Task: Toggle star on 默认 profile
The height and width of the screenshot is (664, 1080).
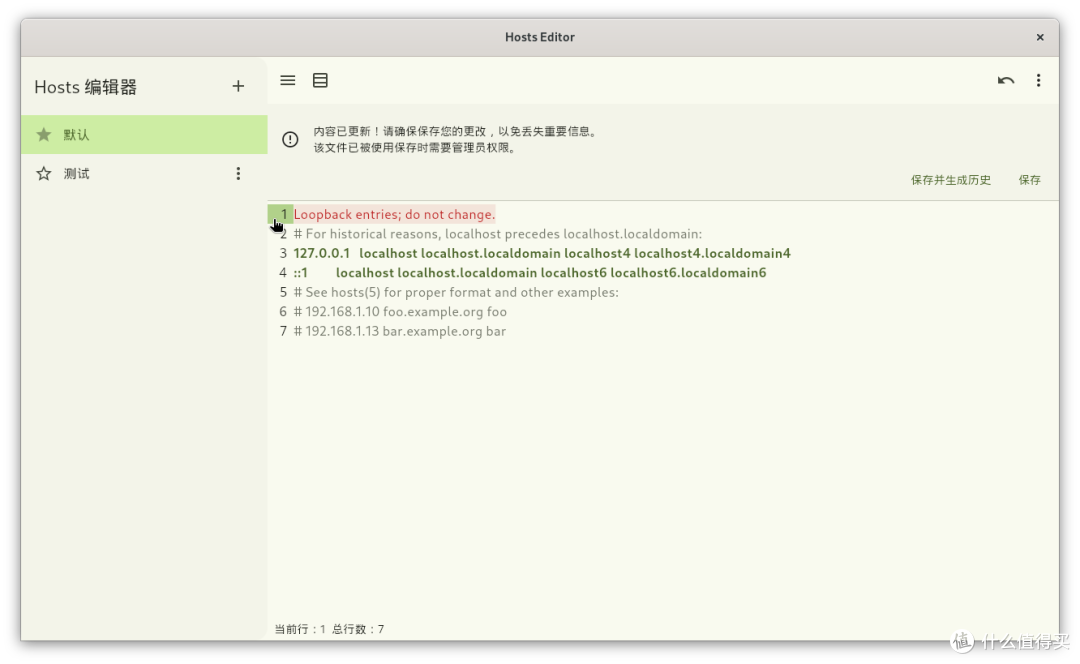Action: pos(43,134)
